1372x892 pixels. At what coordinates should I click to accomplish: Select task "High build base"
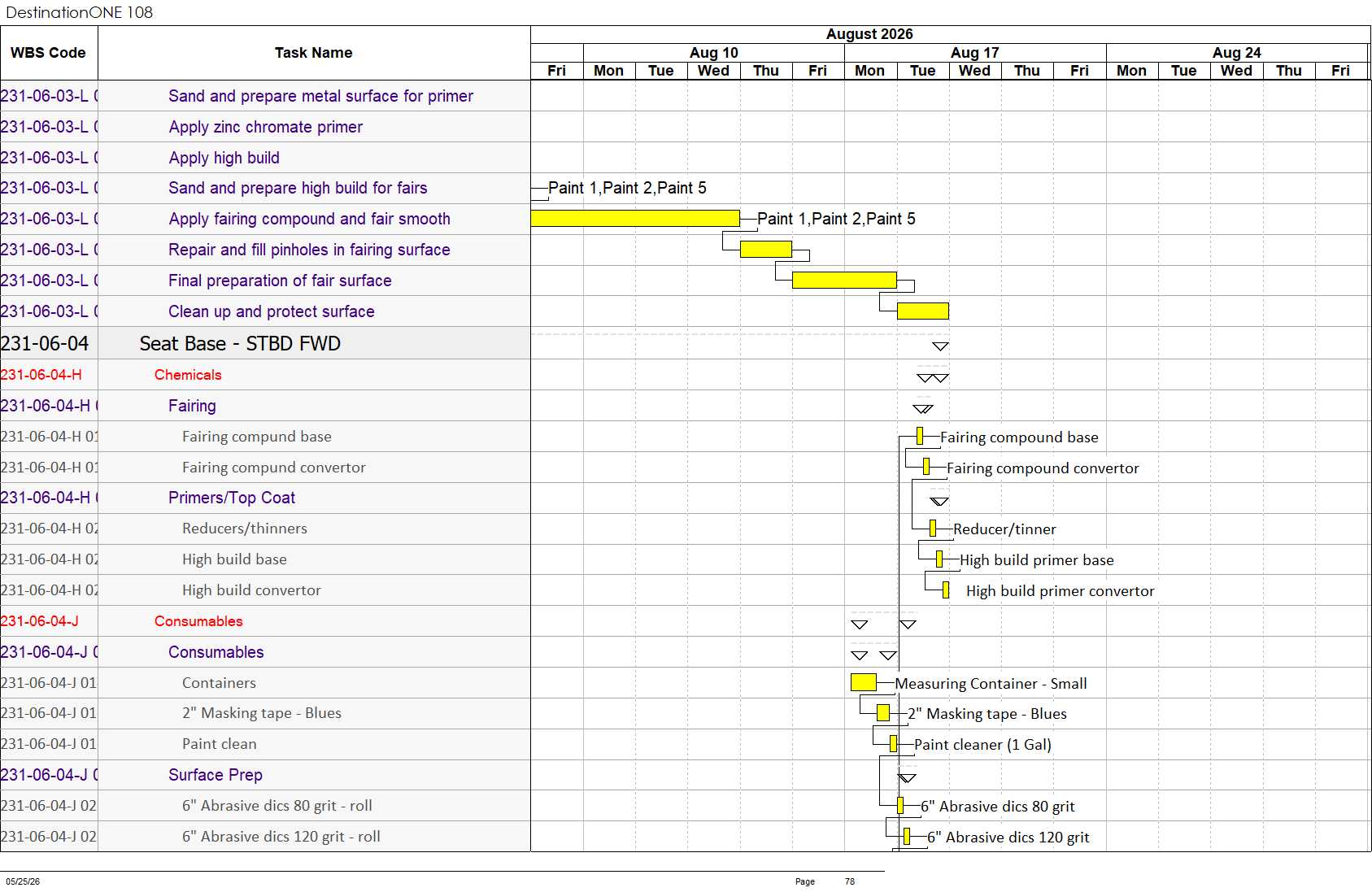pyautogui.click(x=234, y=559)
